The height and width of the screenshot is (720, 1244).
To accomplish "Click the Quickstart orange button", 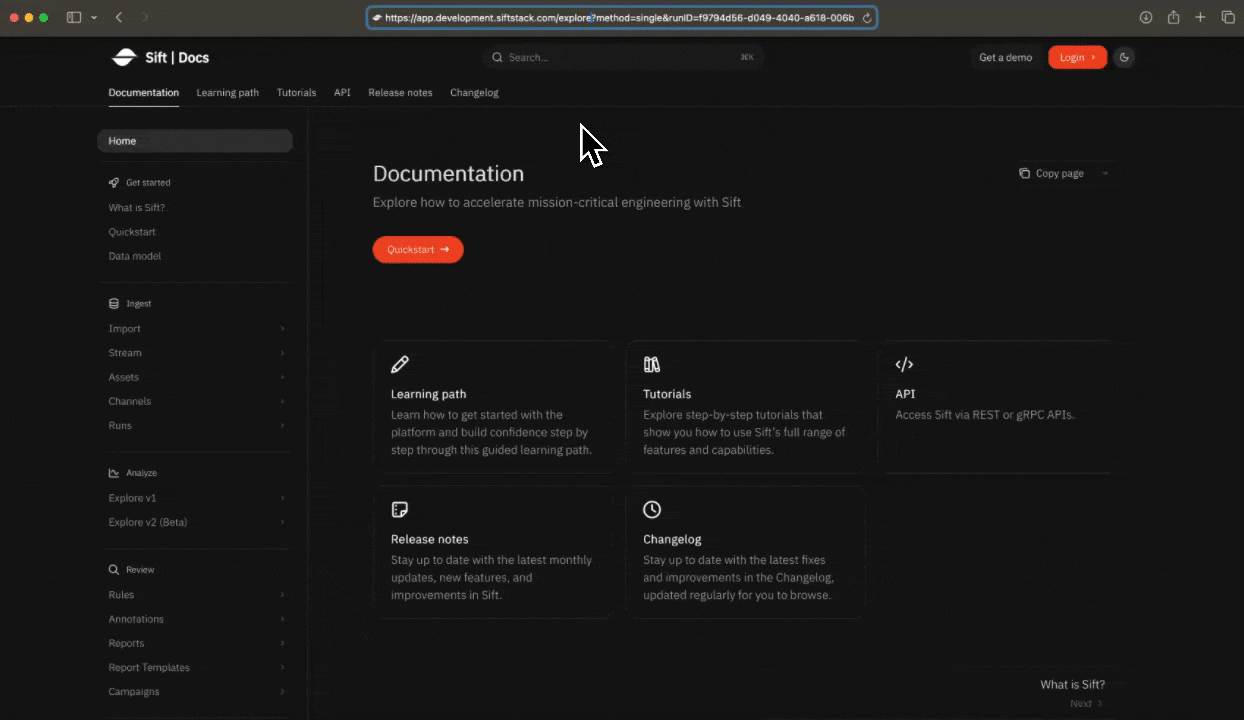I will coord(418,250).
